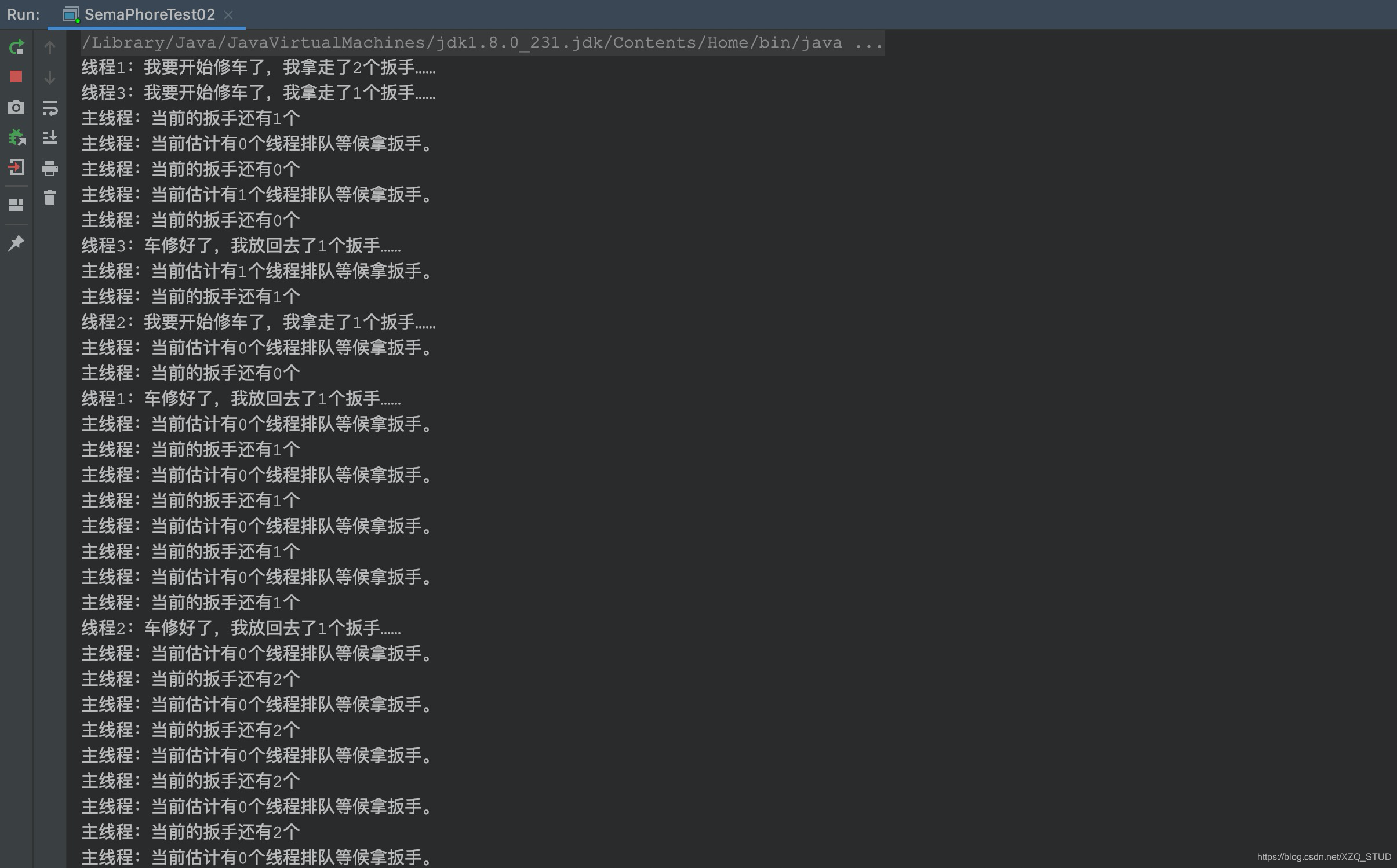Open the restore layout icon
This screenshot has height=868, width=1397.
pos(16,205)
